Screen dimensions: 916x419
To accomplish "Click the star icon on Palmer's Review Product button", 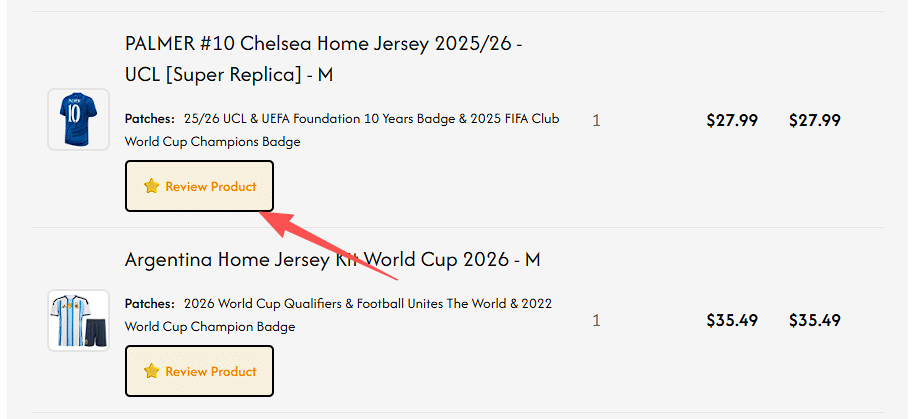I will [152, 187].
